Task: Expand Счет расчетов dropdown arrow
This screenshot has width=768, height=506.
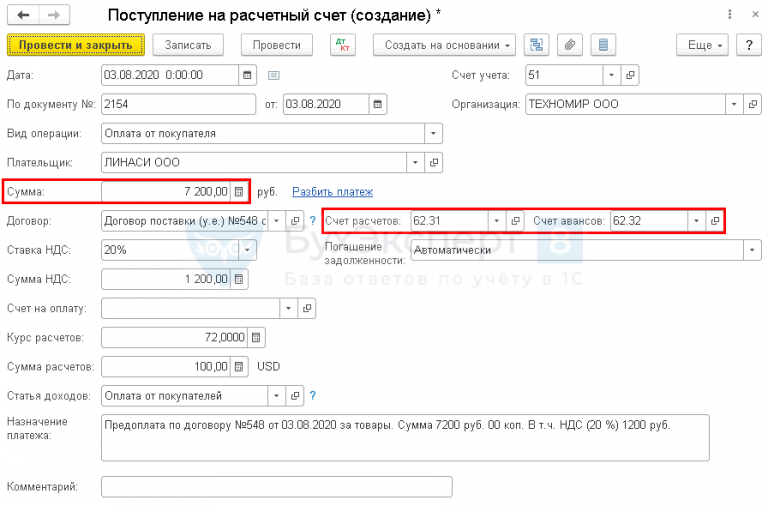Action: coord(497,221)
